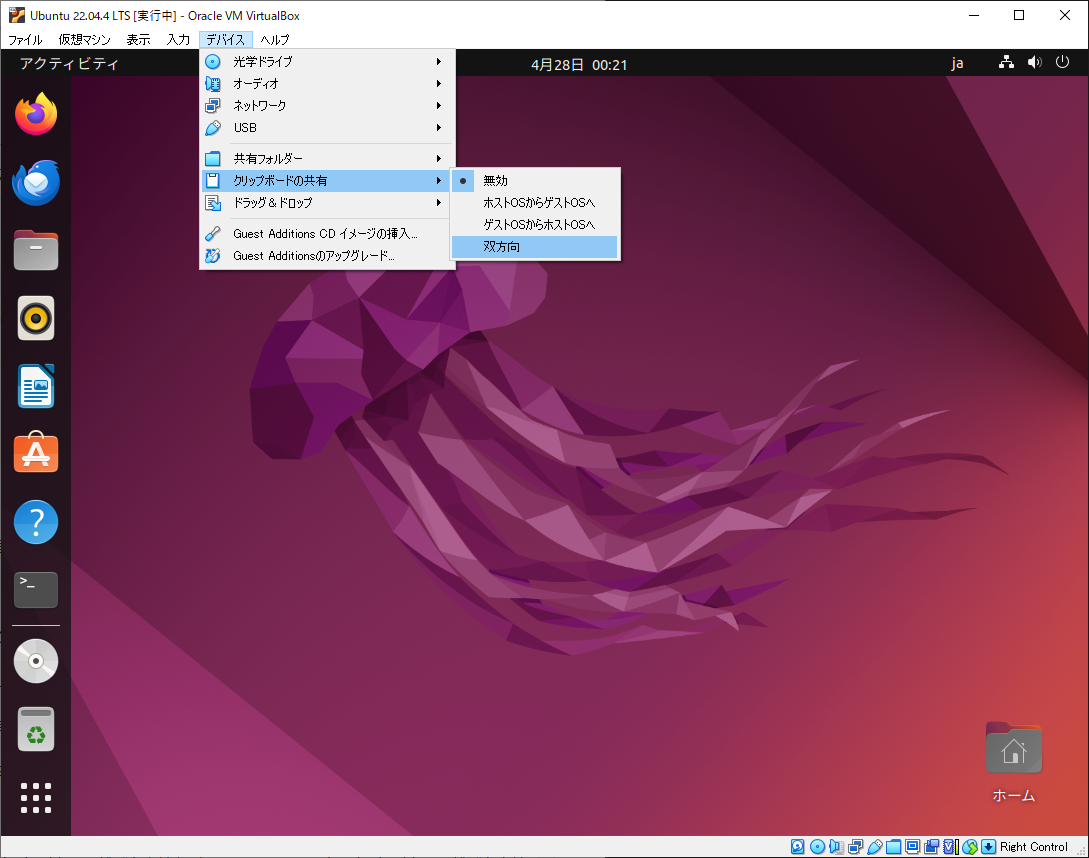Open the Files manager in the dock
1089x858 pixels.
pos(36,250)
